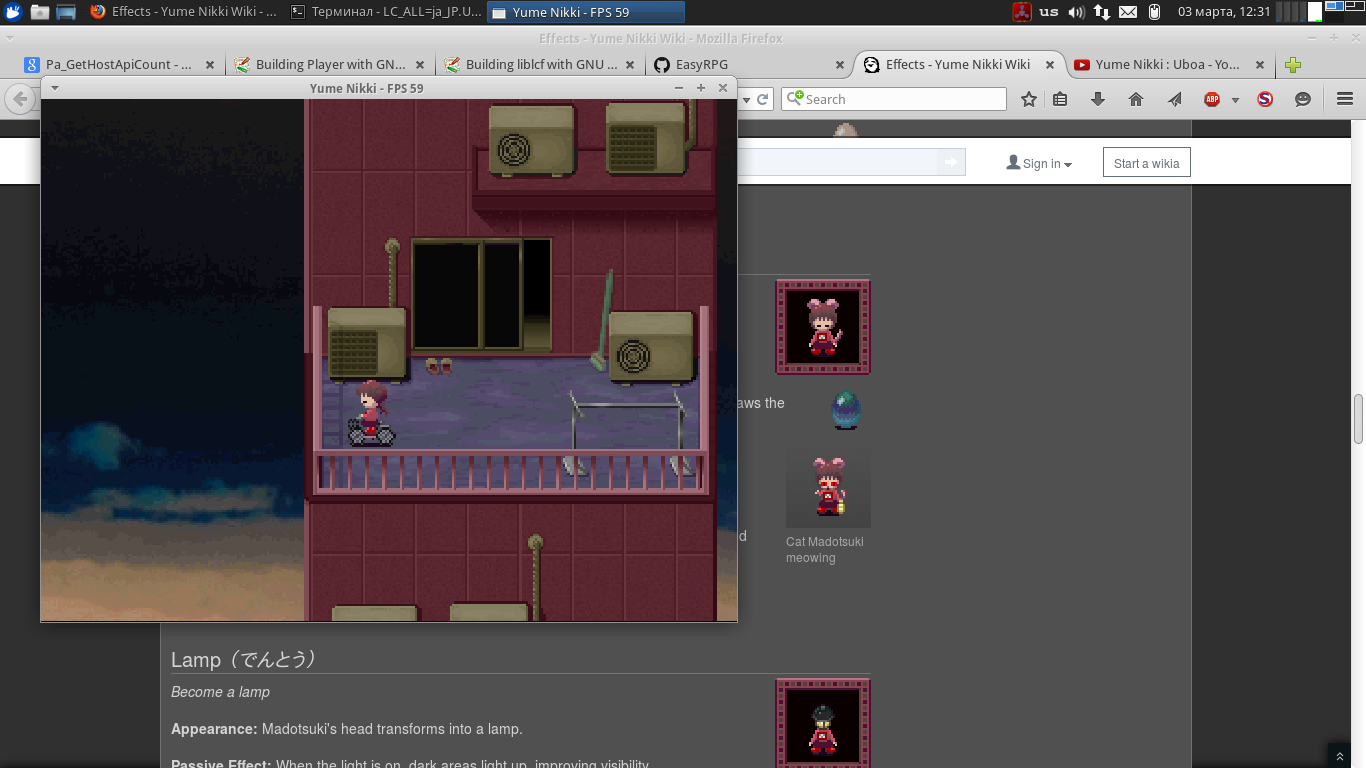
Task: Close the Yume Nikki : Uboa YouTube tab
Action: point(1260,64)
